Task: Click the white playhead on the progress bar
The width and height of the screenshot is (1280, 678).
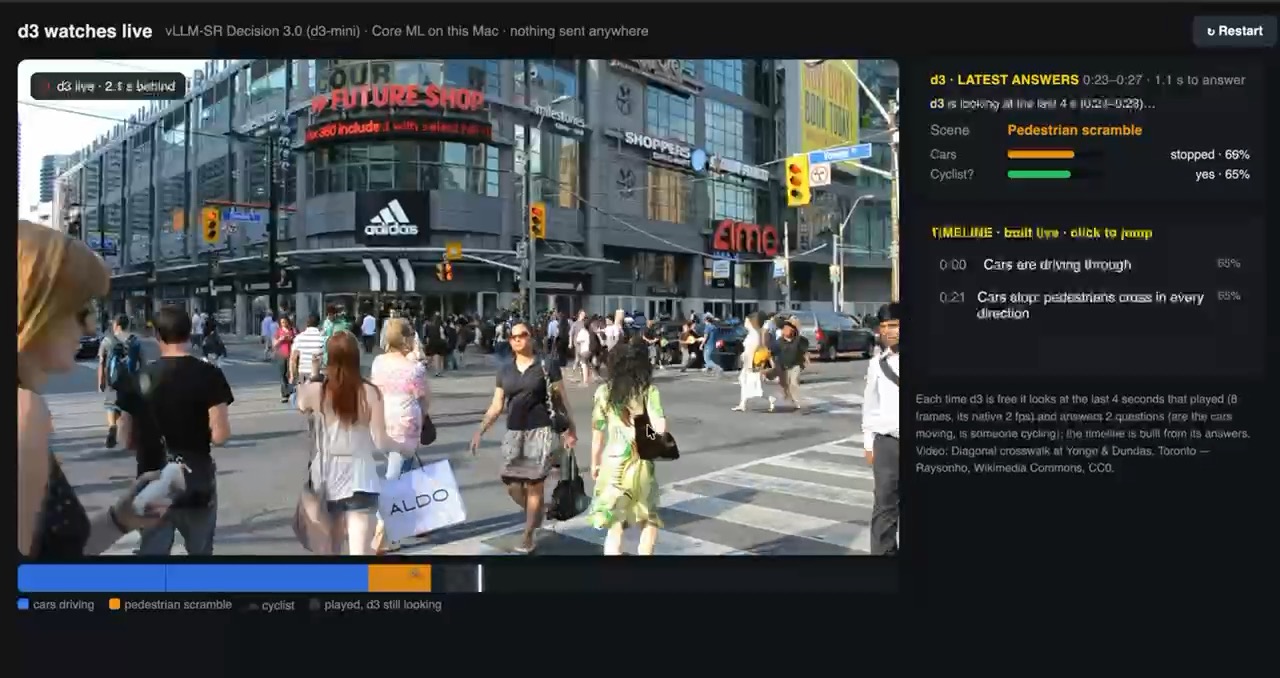Action: click(x=480, y=578)
